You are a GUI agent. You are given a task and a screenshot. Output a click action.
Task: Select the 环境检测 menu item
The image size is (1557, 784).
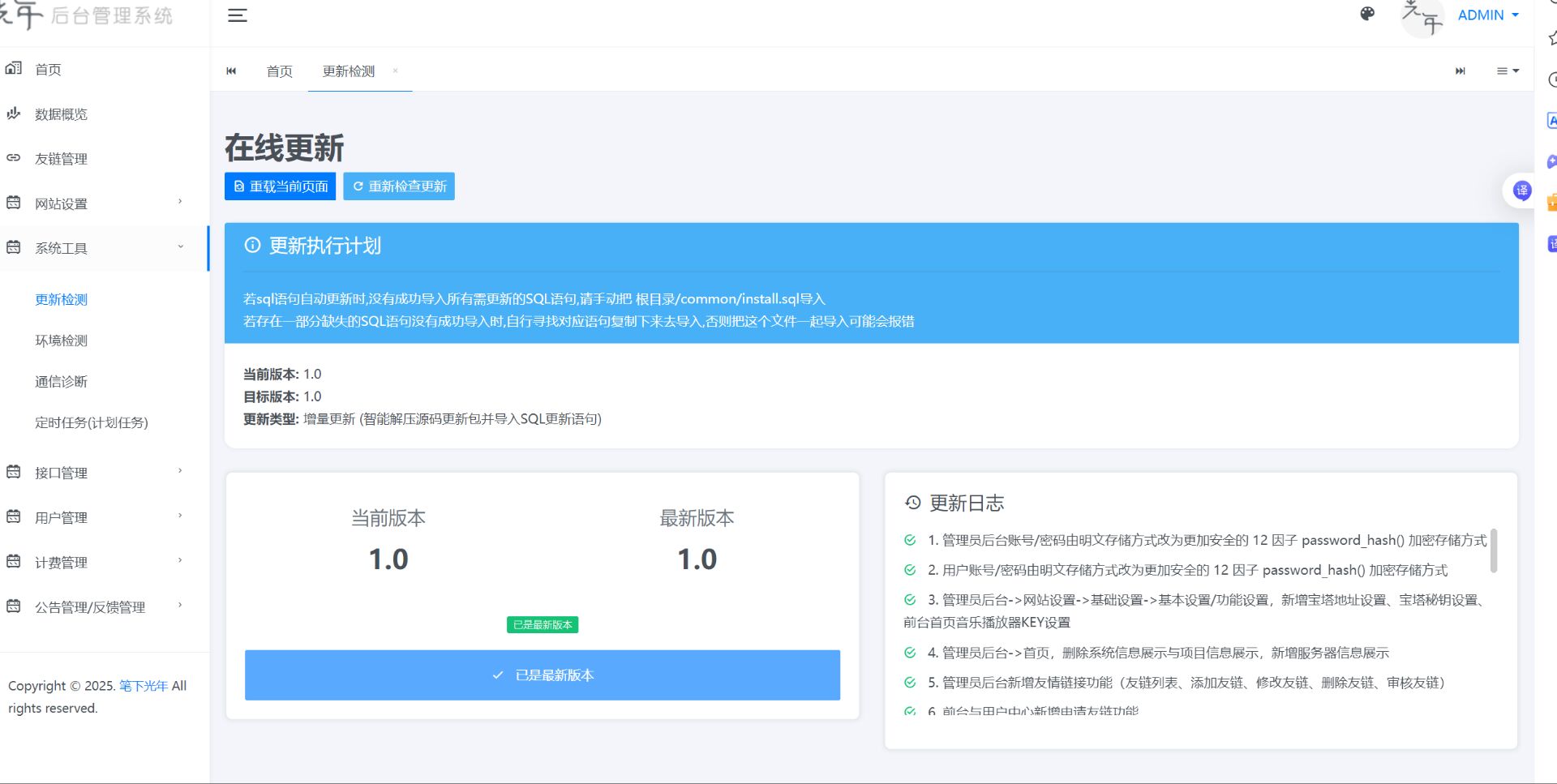61,341
